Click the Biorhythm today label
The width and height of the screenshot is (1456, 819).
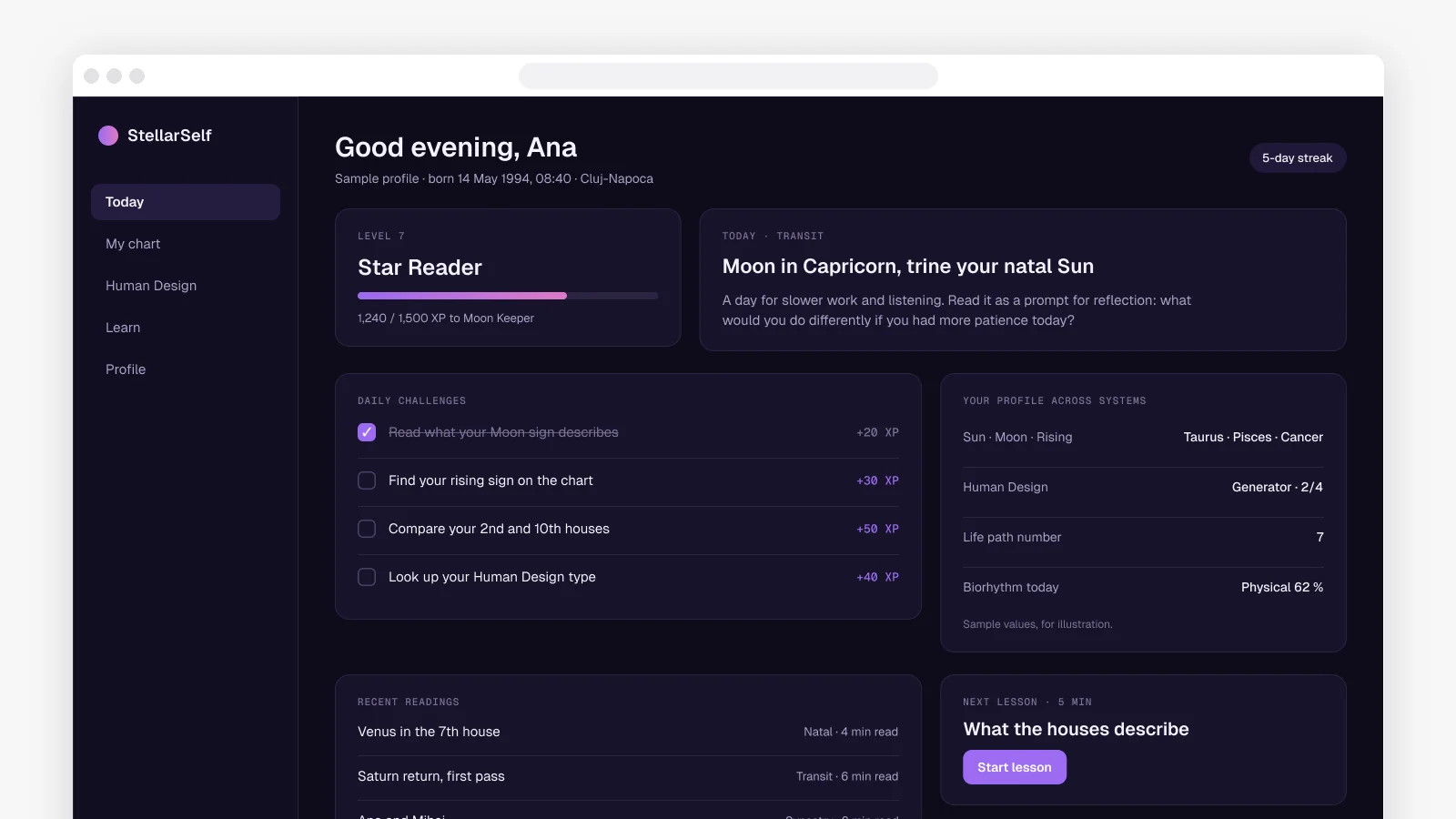pos(1011,588)
